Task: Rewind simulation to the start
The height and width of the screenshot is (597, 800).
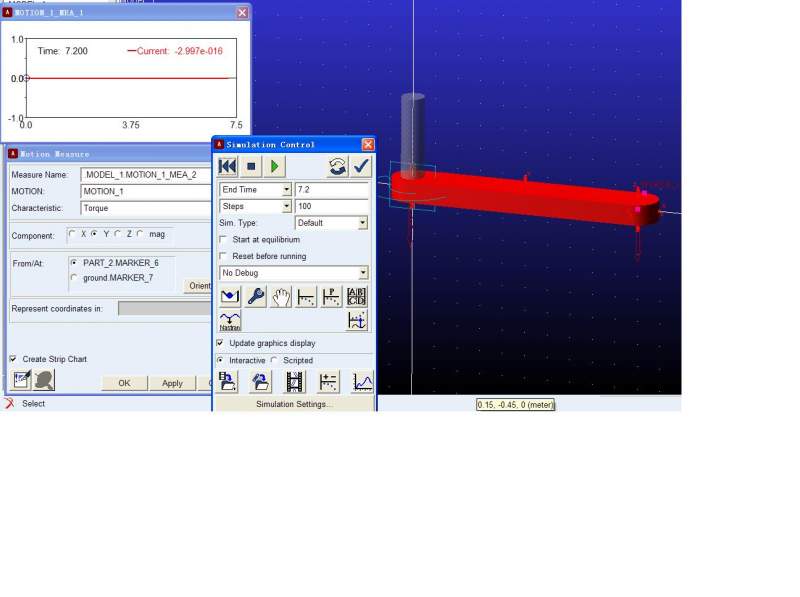Action: (228, 166)
